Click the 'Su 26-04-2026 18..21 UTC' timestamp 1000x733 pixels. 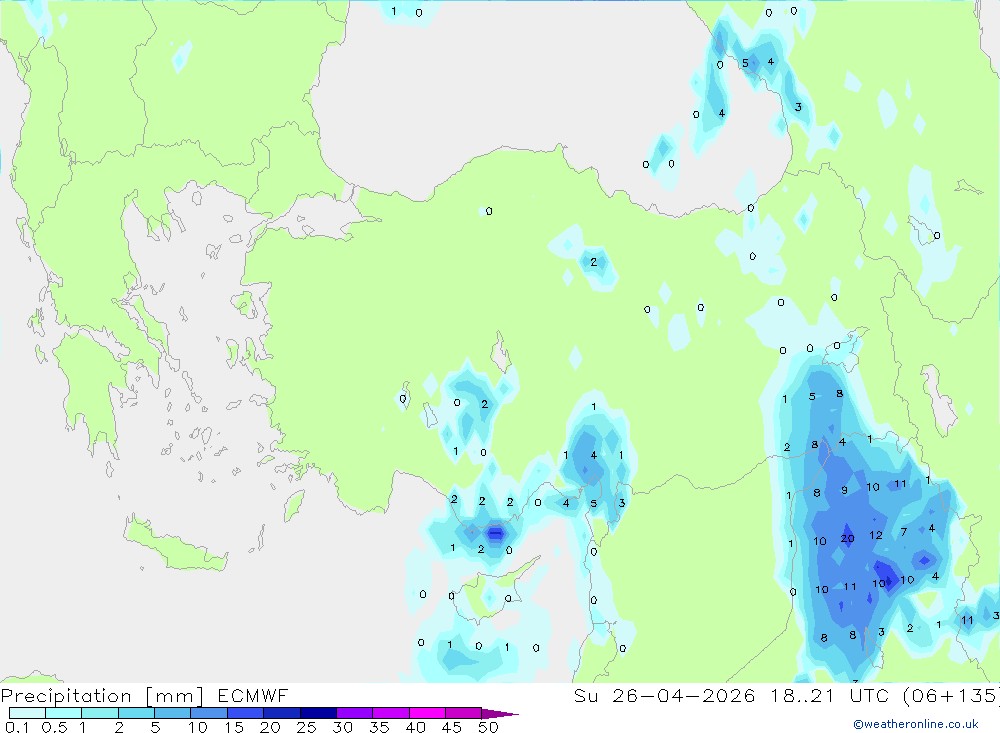732,695
